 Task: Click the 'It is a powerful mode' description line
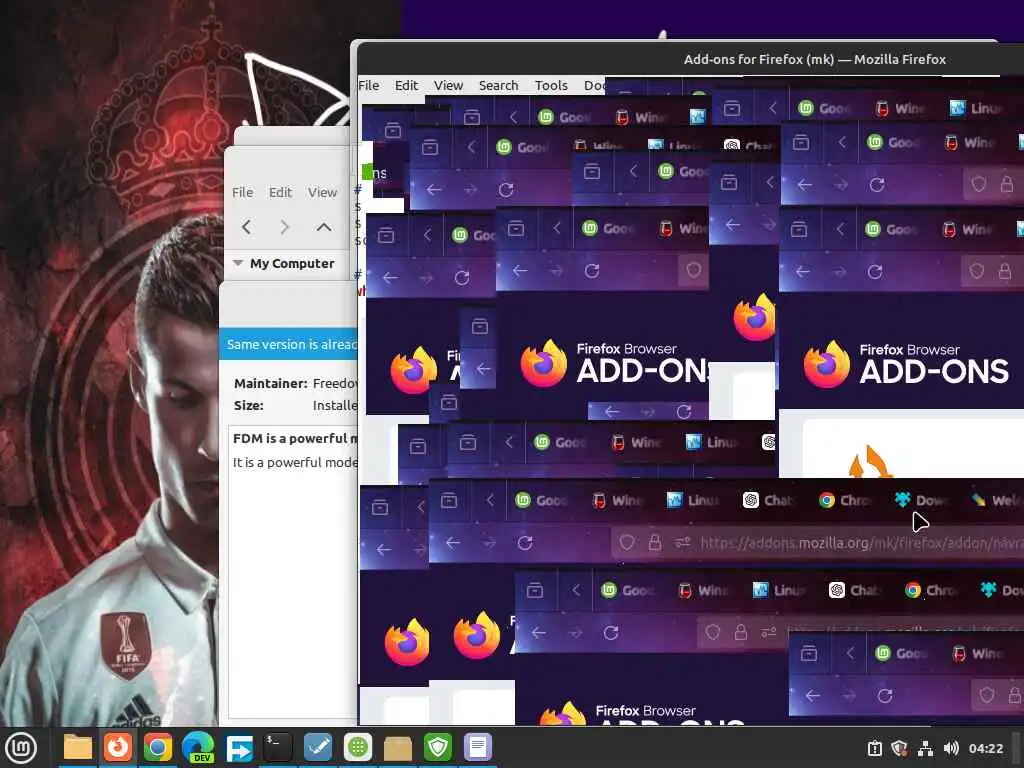coord(295,462)
